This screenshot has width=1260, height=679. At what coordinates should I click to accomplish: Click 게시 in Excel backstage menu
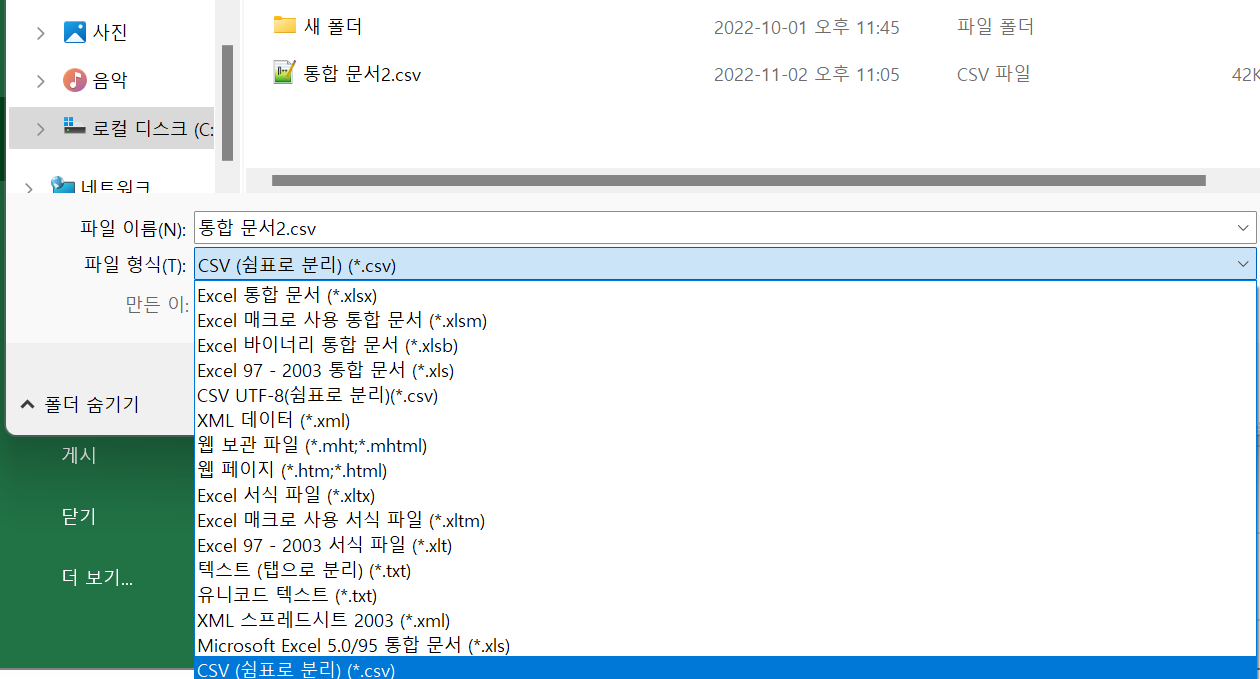(79, 455)
